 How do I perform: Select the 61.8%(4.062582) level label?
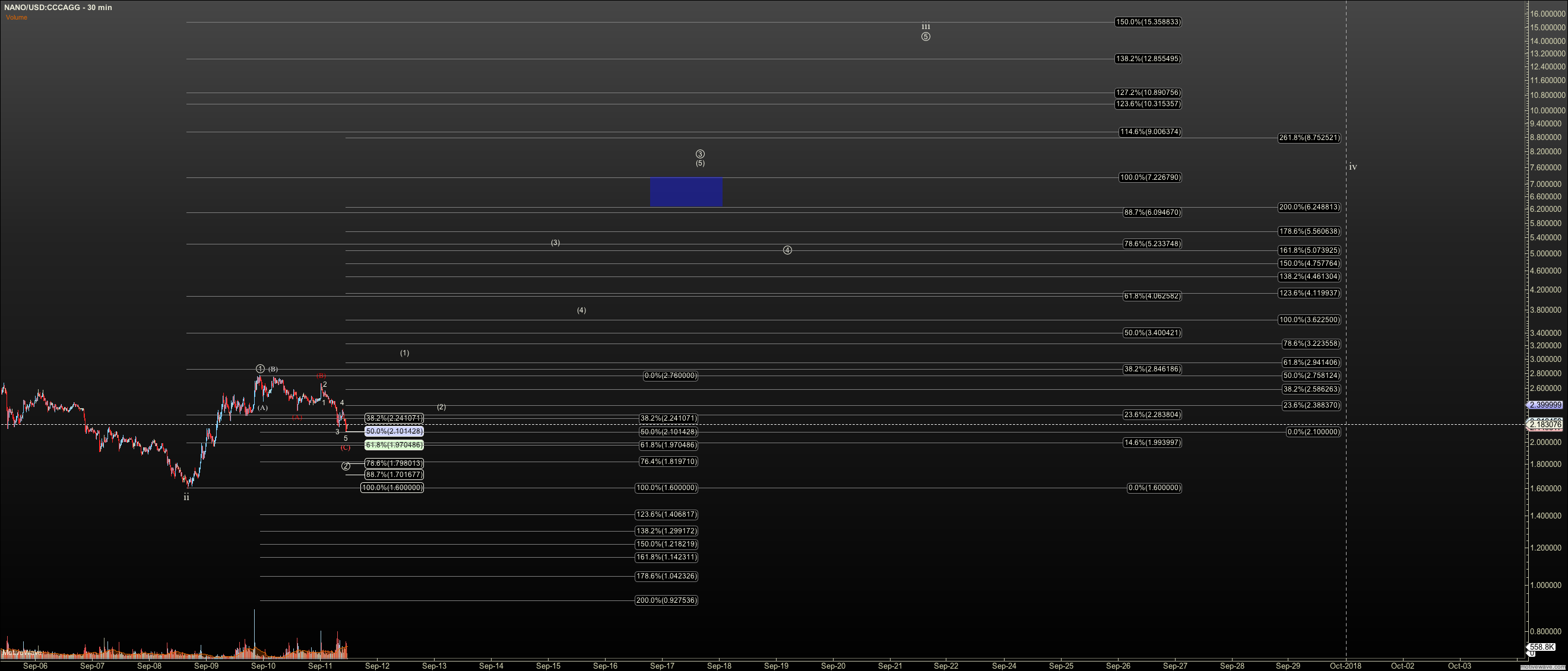point(1152,296)
